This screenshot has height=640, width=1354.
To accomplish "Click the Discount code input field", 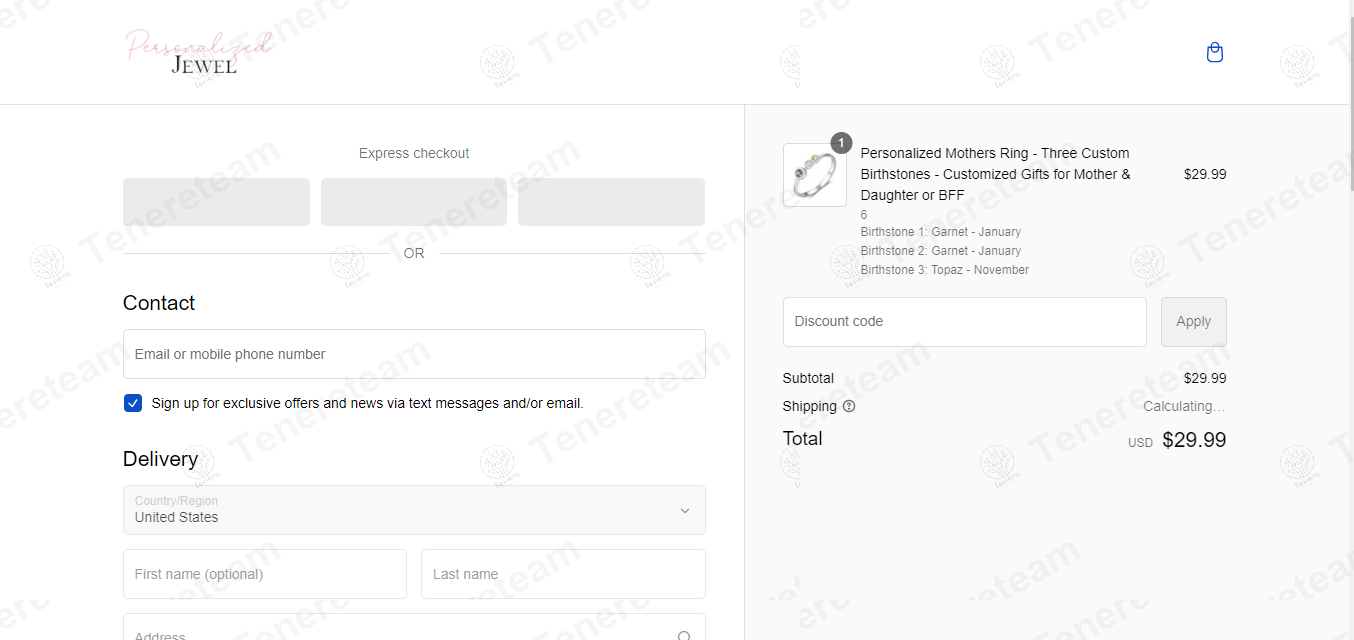I will point(965,322).
